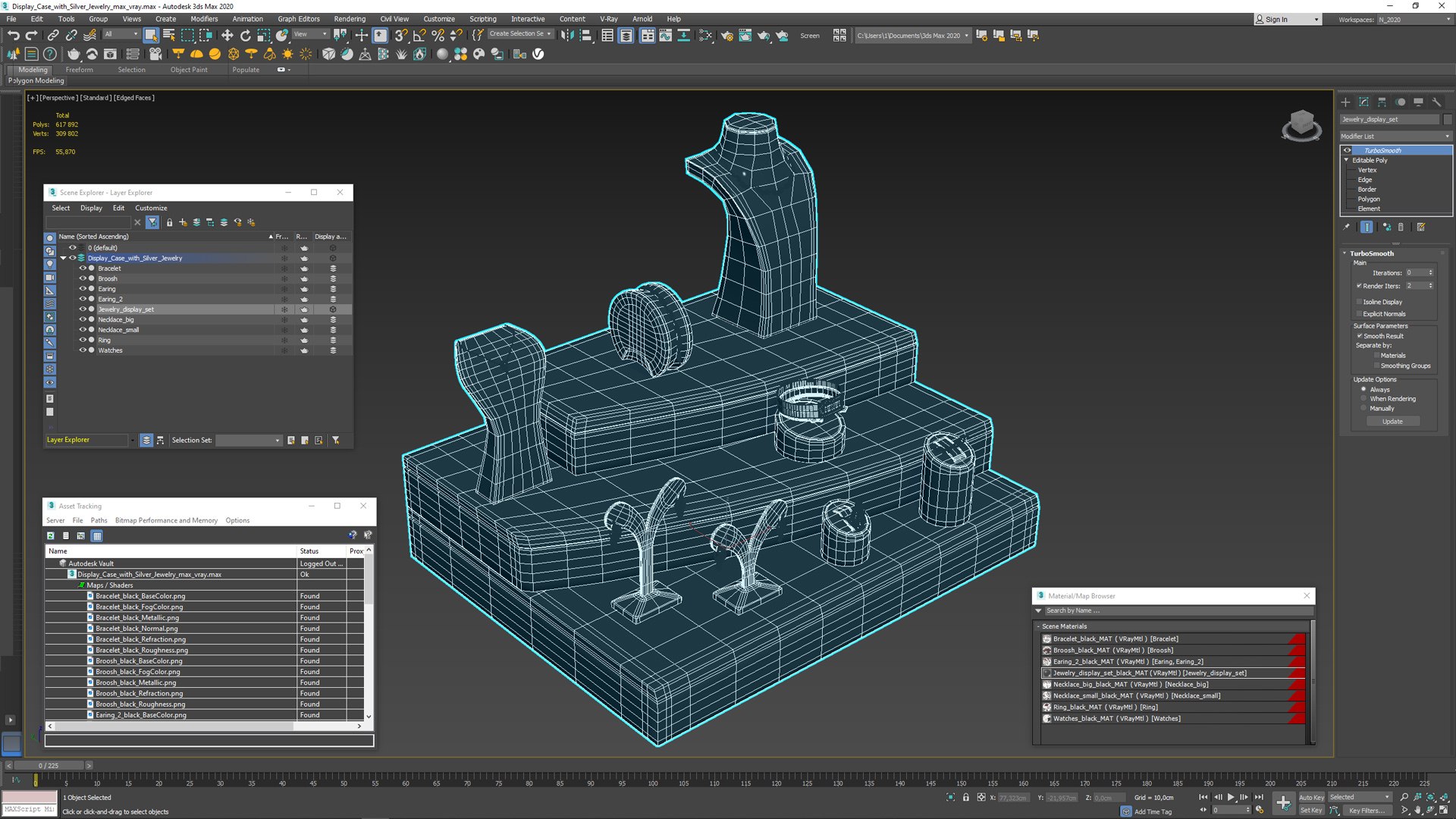This screenshot has height=819, width=1456.
Task: Select the Rotate transform tool
Action: click(245, 35)
